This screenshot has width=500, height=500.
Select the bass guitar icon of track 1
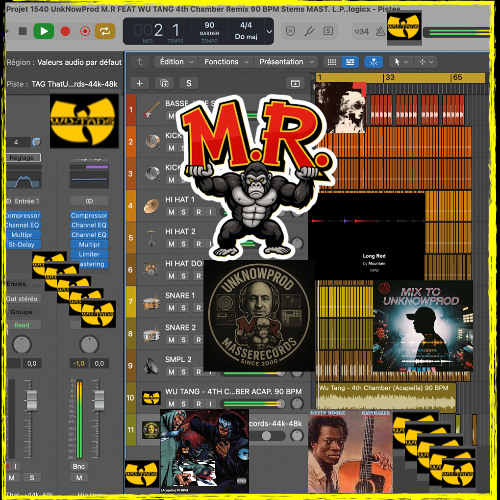(151, 110)
